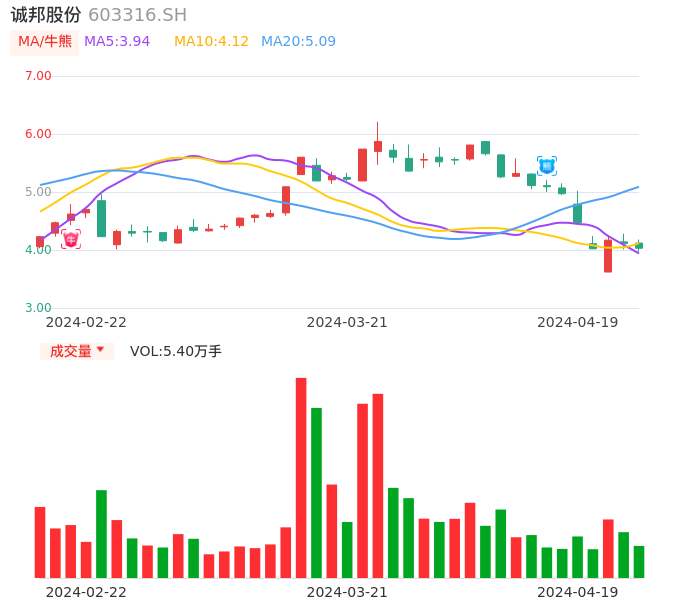Click the 7.00 price axis label
Image resolution: width=686 pixels, height=606 pixels.
[x=38, y=76]
